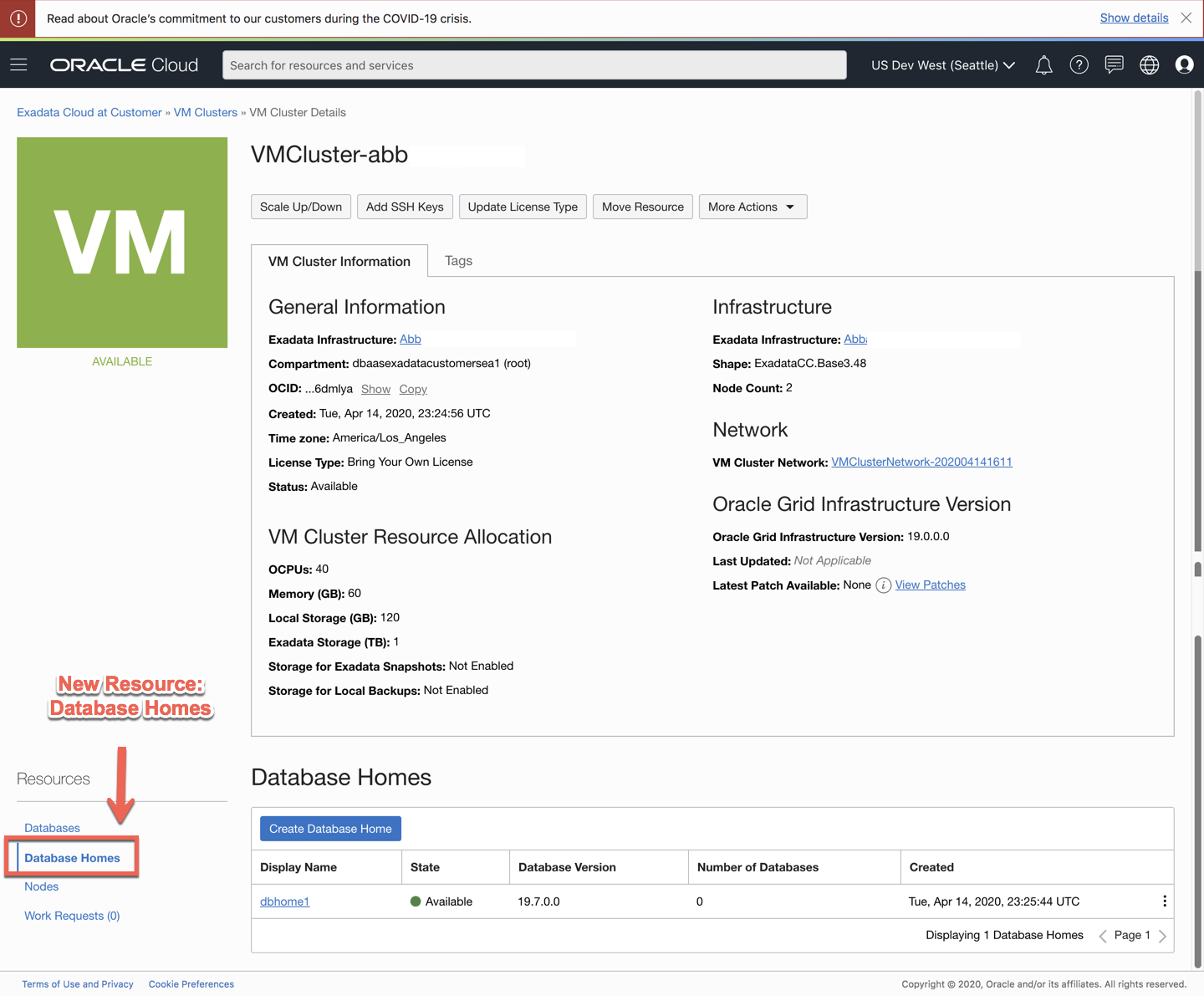Select Database Homes in Resources list

(x=72, y=858)
